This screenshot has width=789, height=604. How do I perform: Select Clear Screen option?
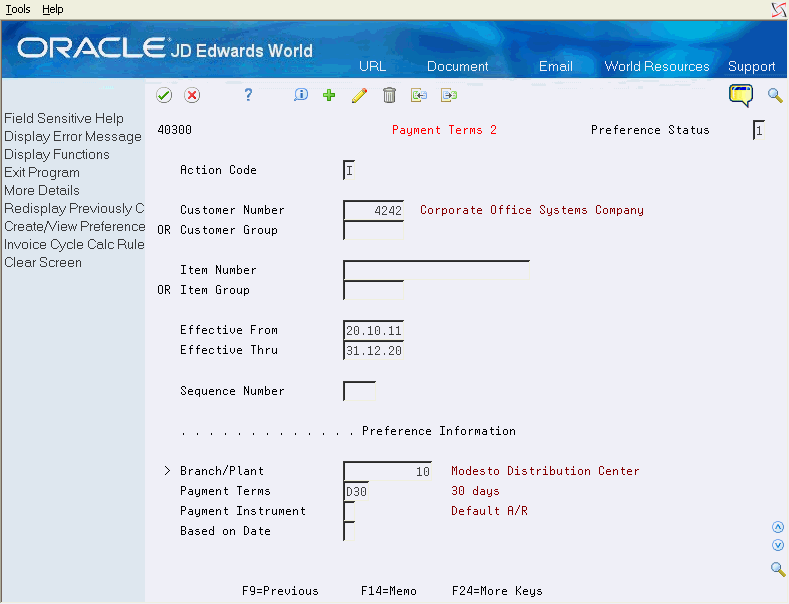(43, 262)
